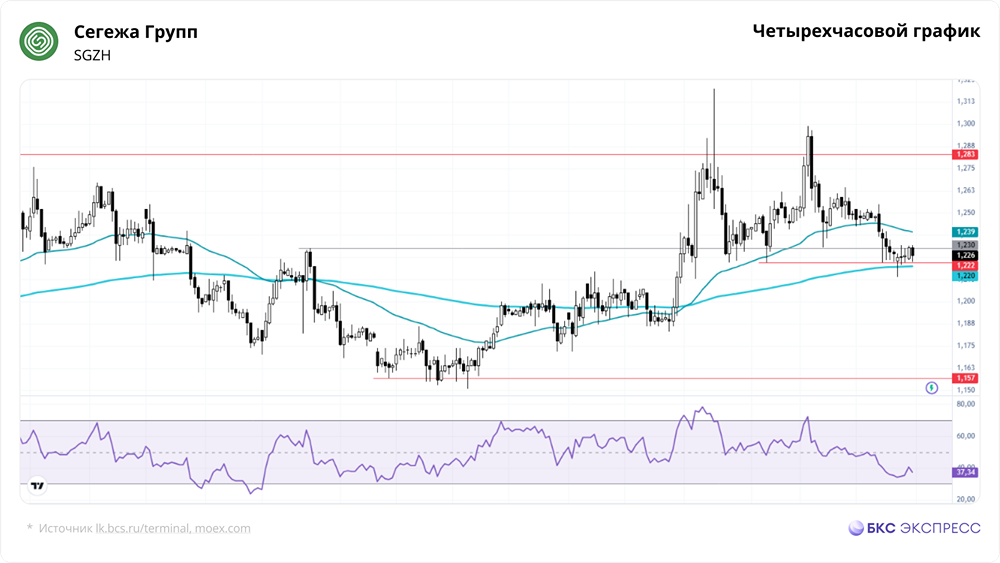Select the red 1,283 resistance price label
The width and height of the screenshot is (1000, 563).
[965, 154]
